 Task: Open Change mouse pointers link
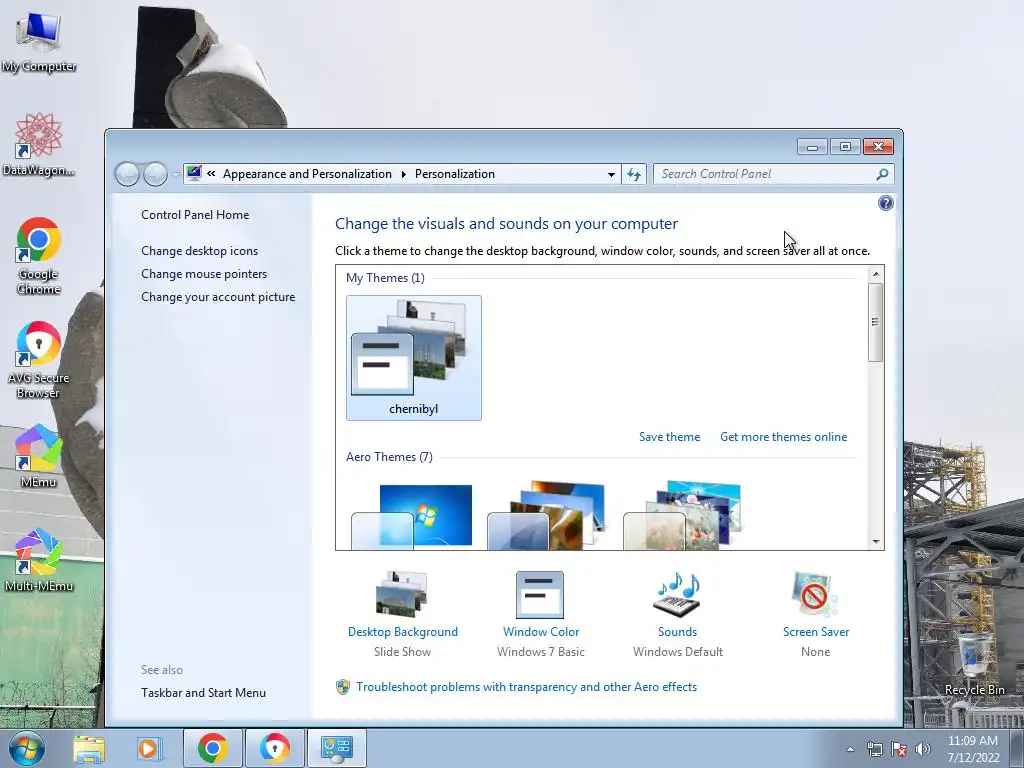coord(204,274)
